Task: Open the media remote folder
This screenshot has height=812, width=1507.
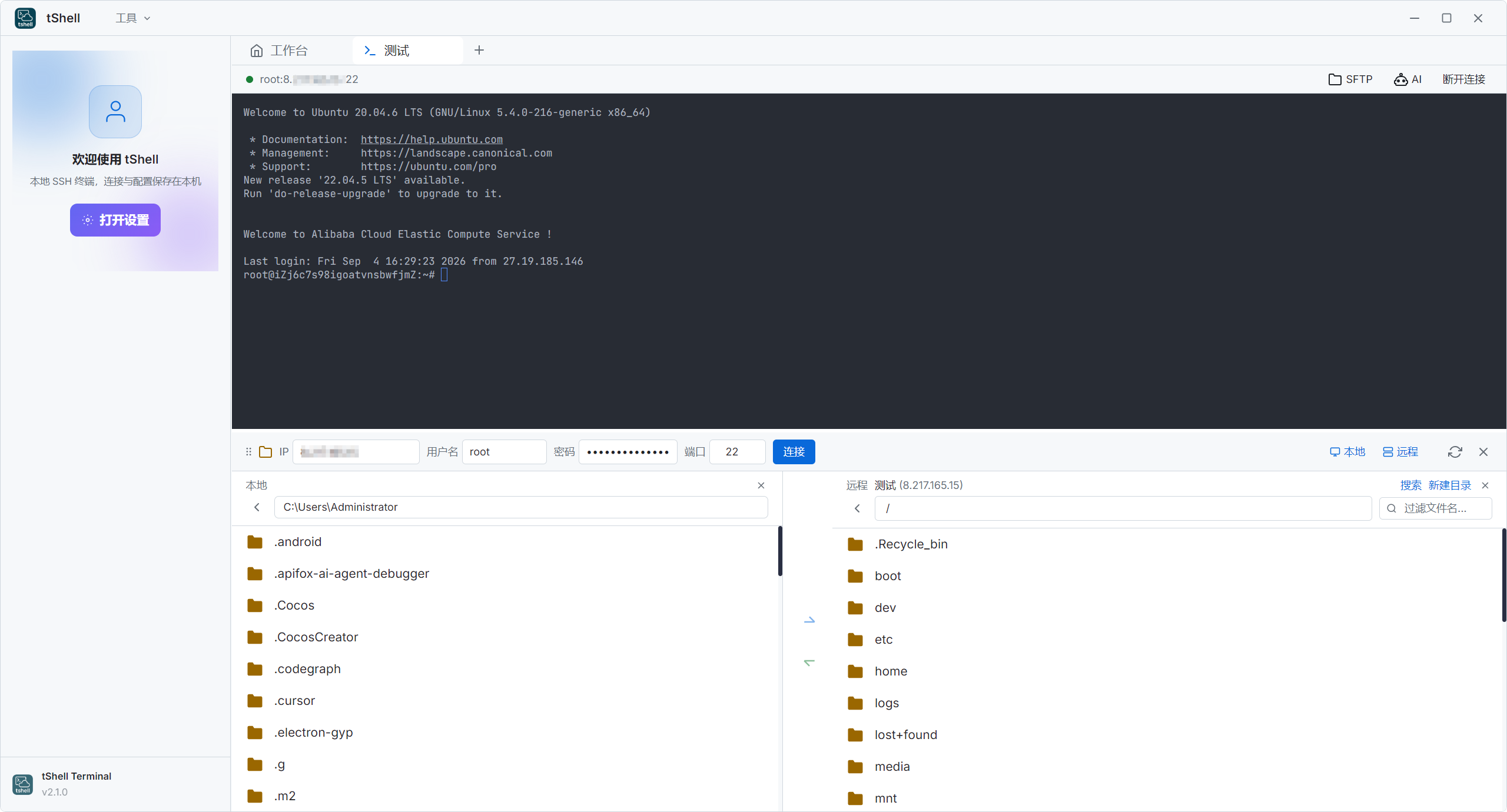Action: click(1169, 767)
